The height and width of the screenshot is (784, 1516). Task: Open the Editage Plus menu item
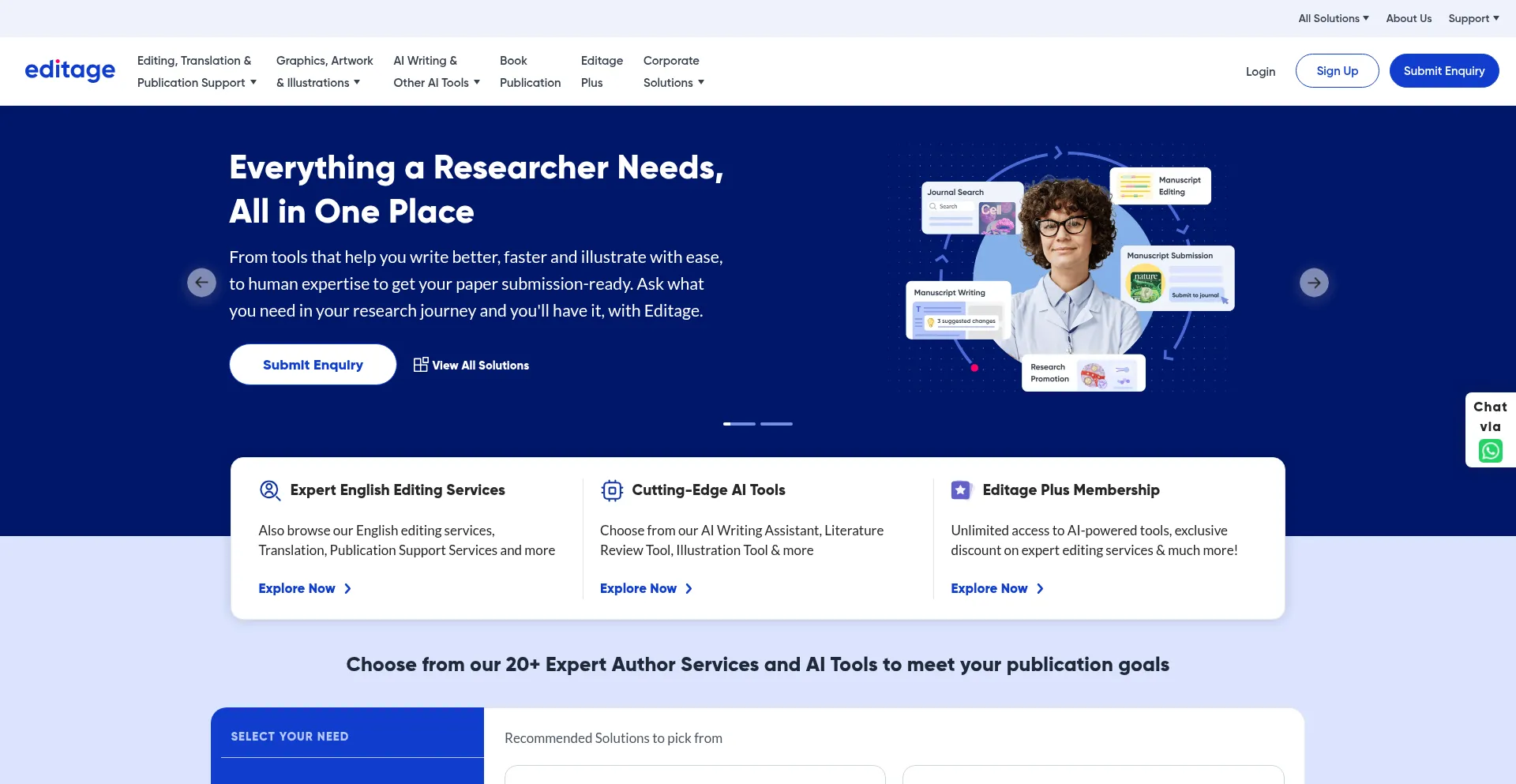pos(602,71)
